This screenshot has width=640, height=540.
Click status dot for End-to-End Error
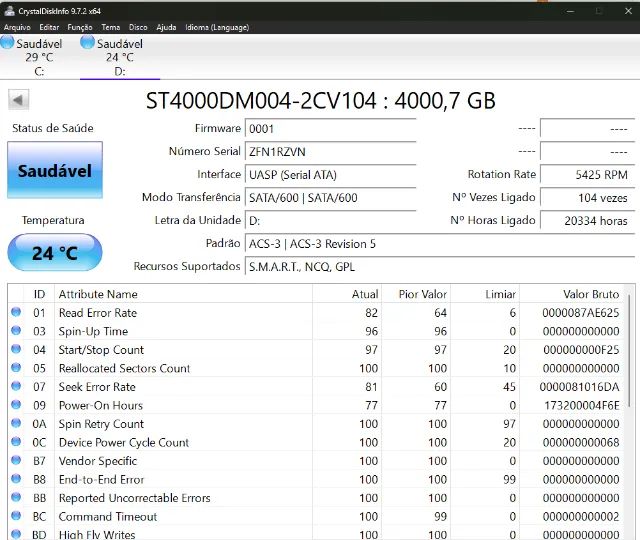click(x=16, y=478)
